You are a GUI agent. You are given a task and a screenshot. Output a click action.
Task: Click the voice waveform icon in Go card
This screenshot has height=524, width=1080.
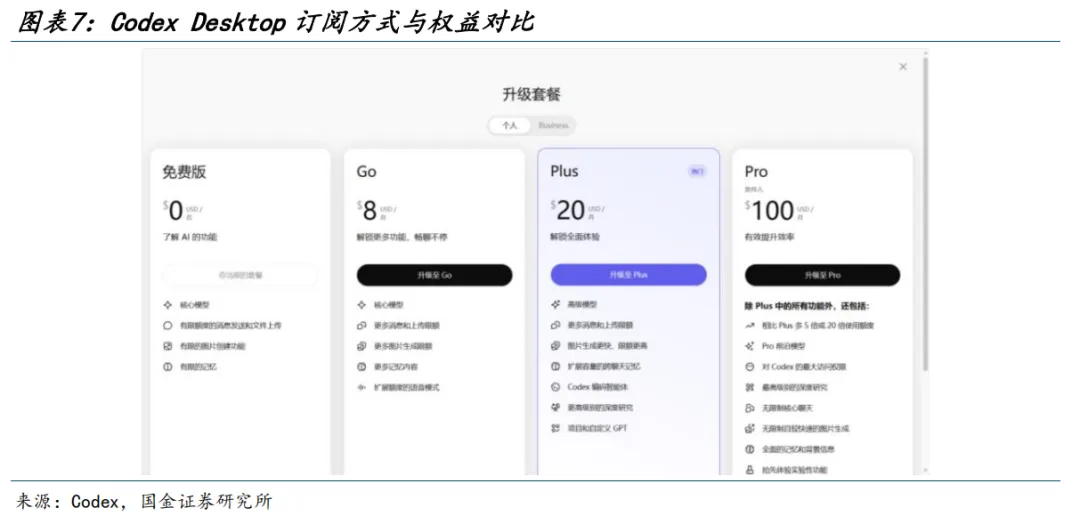362,388
